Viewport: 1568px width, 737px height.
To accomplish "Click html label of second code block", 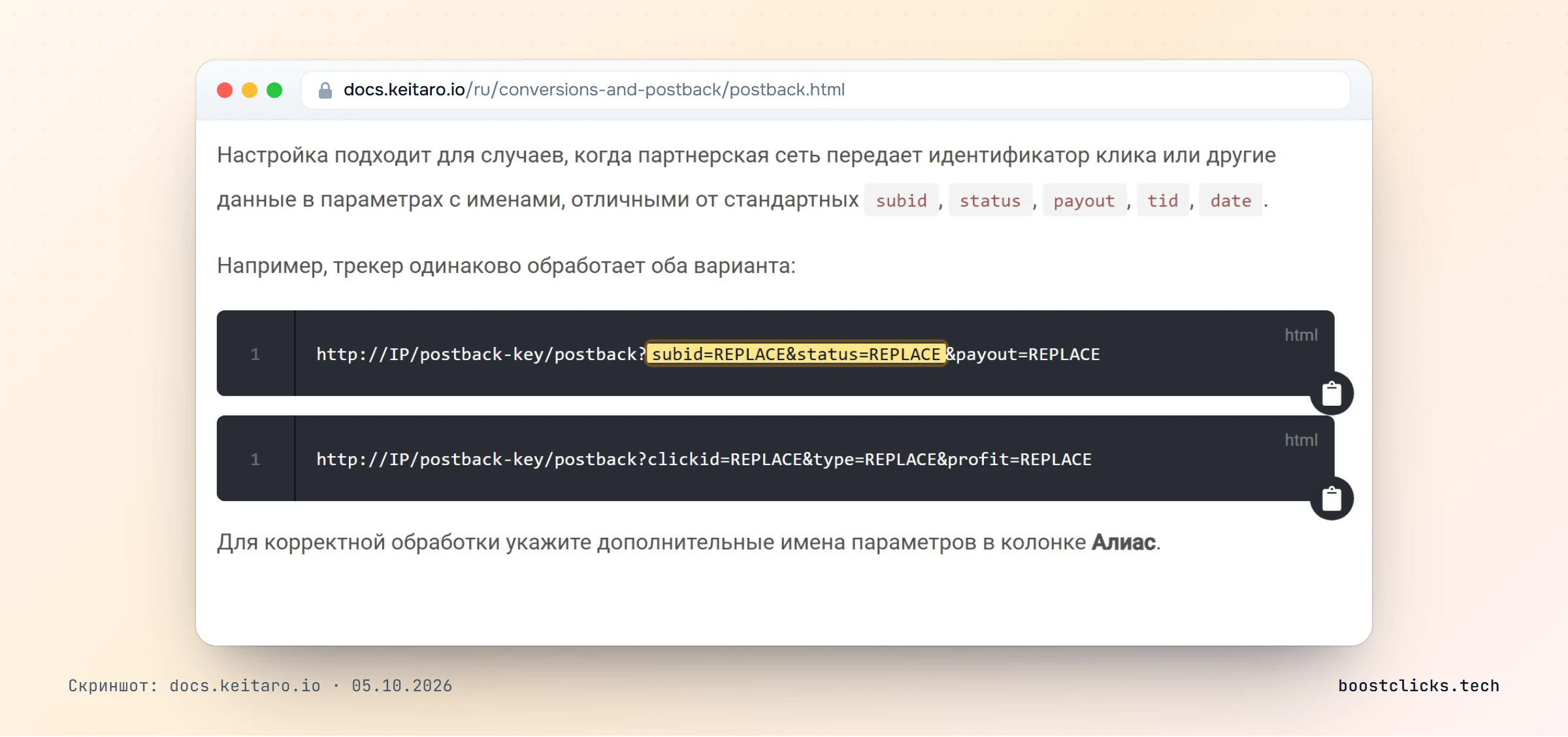I will click(1301, 440).
